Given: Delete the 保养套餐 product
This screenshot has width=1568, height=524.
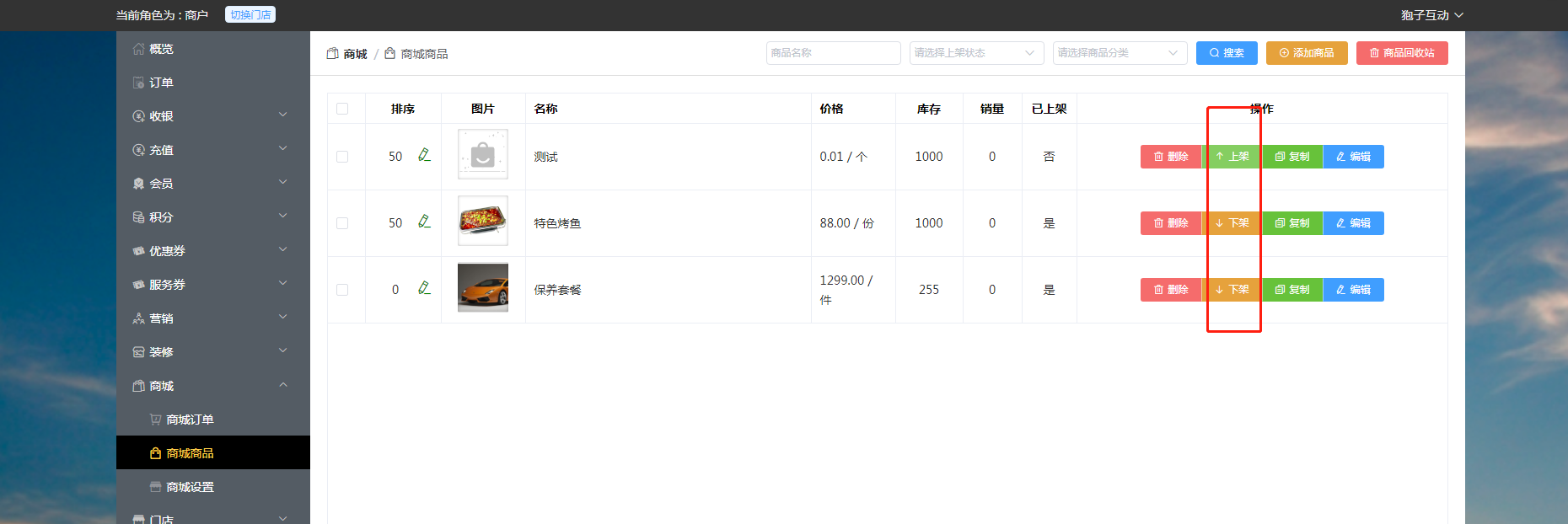Looking at the screenshot, I should tap(1171, 290).
